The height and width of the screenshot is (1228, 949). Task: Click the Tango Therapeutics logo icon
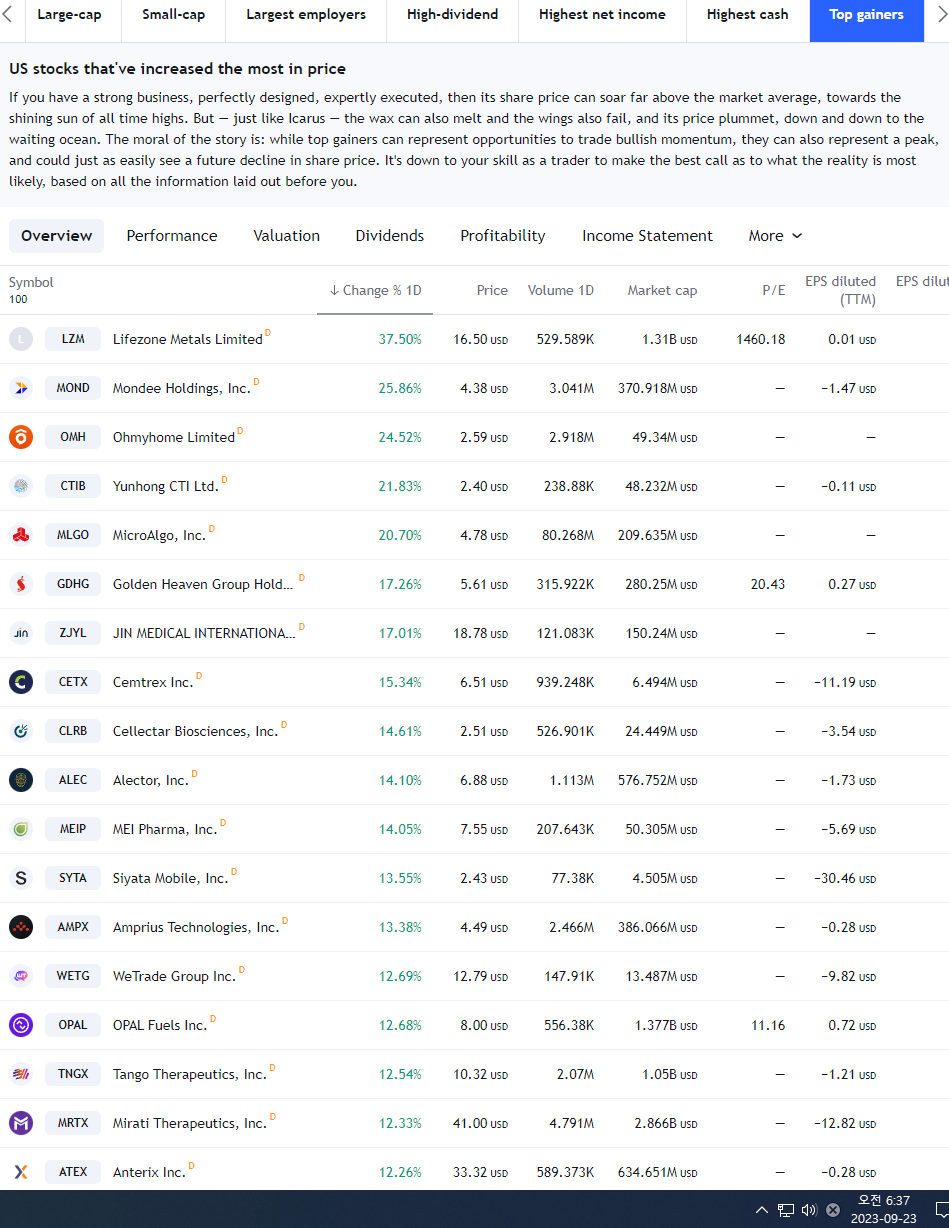pos(21,1074)
